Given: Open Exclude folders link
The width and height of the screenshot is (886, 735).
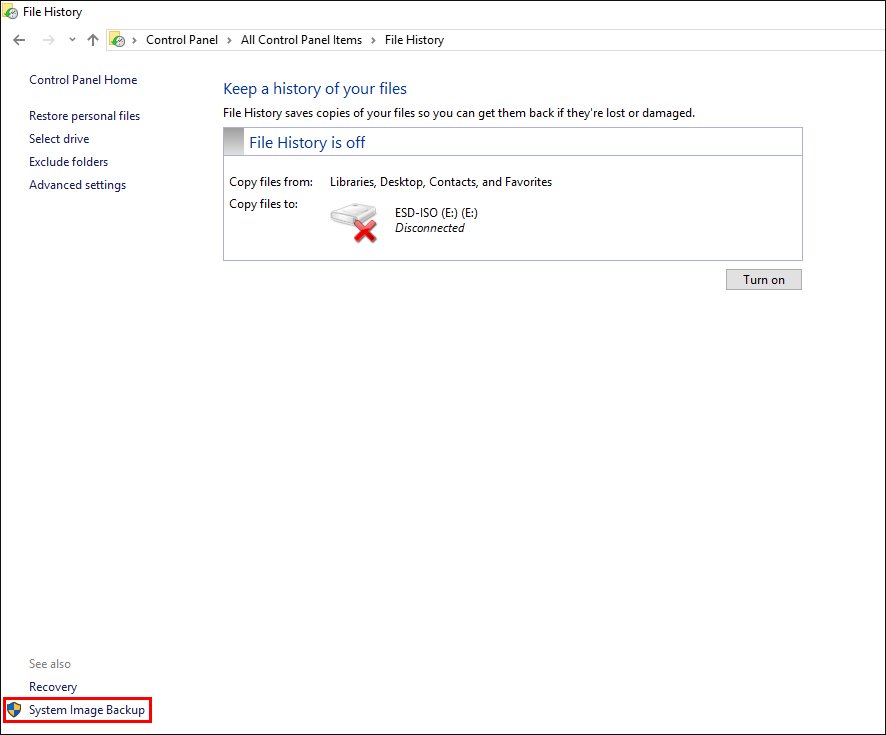Looking at the screenshot, I should click(68, 162).
